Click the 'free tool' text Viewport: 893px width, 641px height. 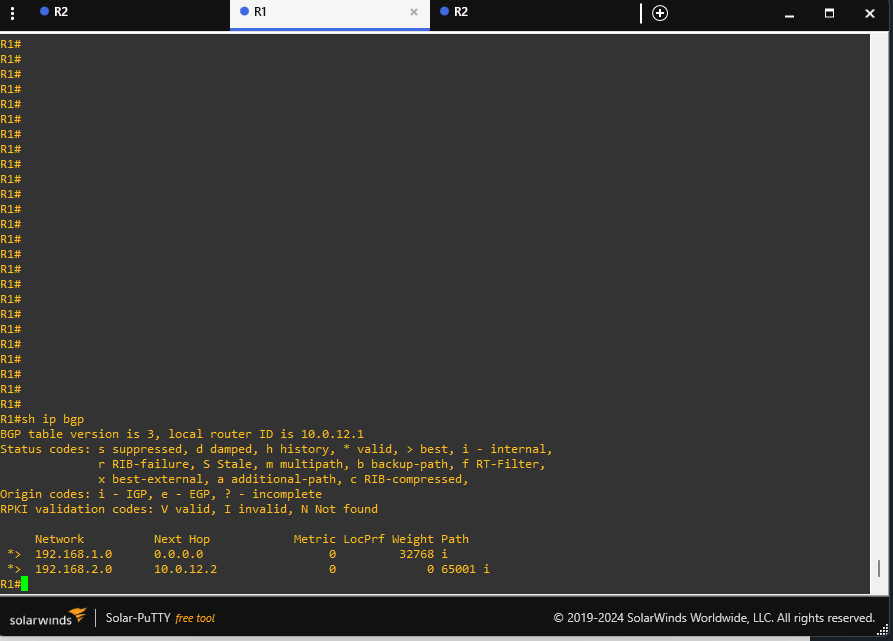click(195, 618)
